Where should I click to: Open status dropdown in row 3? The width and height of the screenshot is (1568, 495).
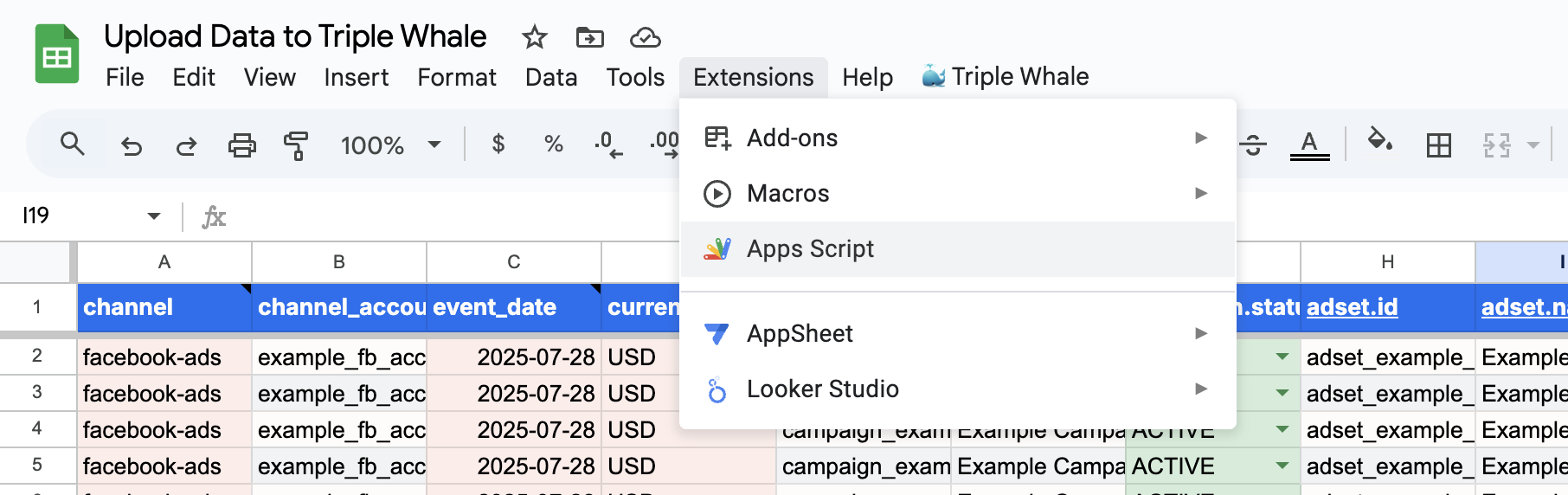coord(1282,393)
